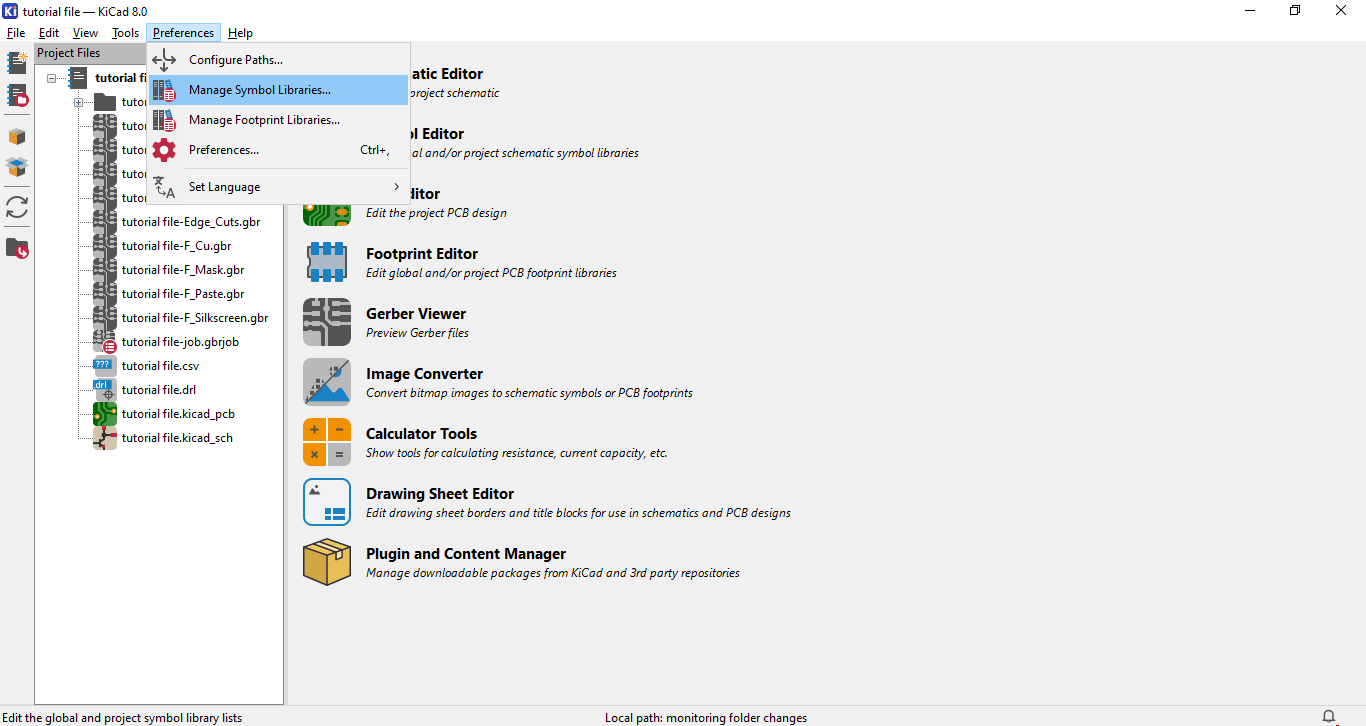
Task: Click the job.gbrjob file's icon
Action: [105, 342]
